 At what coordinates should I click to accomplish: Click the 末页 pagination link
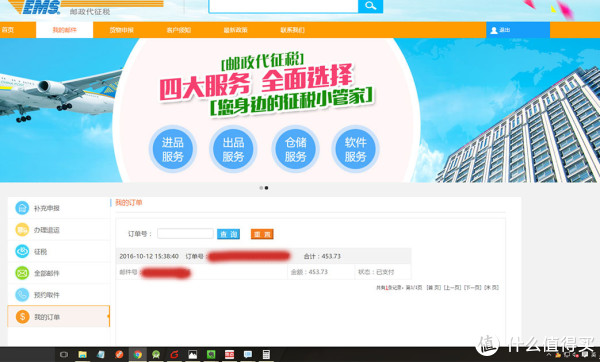(491, 287)
